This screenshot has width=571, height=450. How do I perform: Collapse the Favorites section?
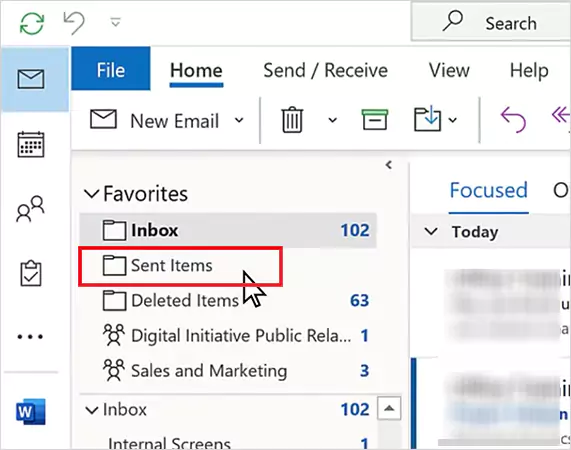pos(91,193)
